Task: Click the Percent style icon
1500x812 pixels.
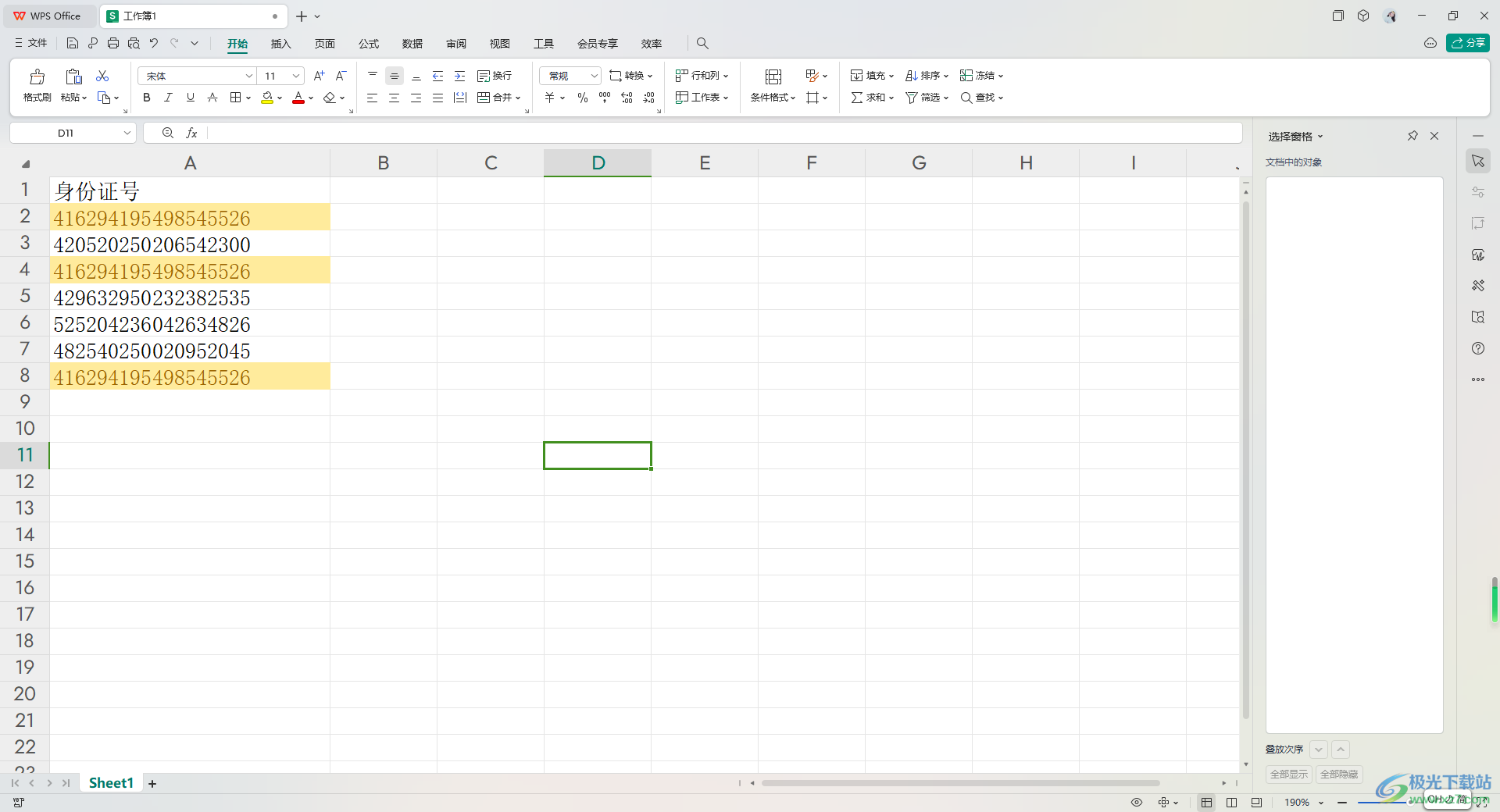Action: pos(583,98)
